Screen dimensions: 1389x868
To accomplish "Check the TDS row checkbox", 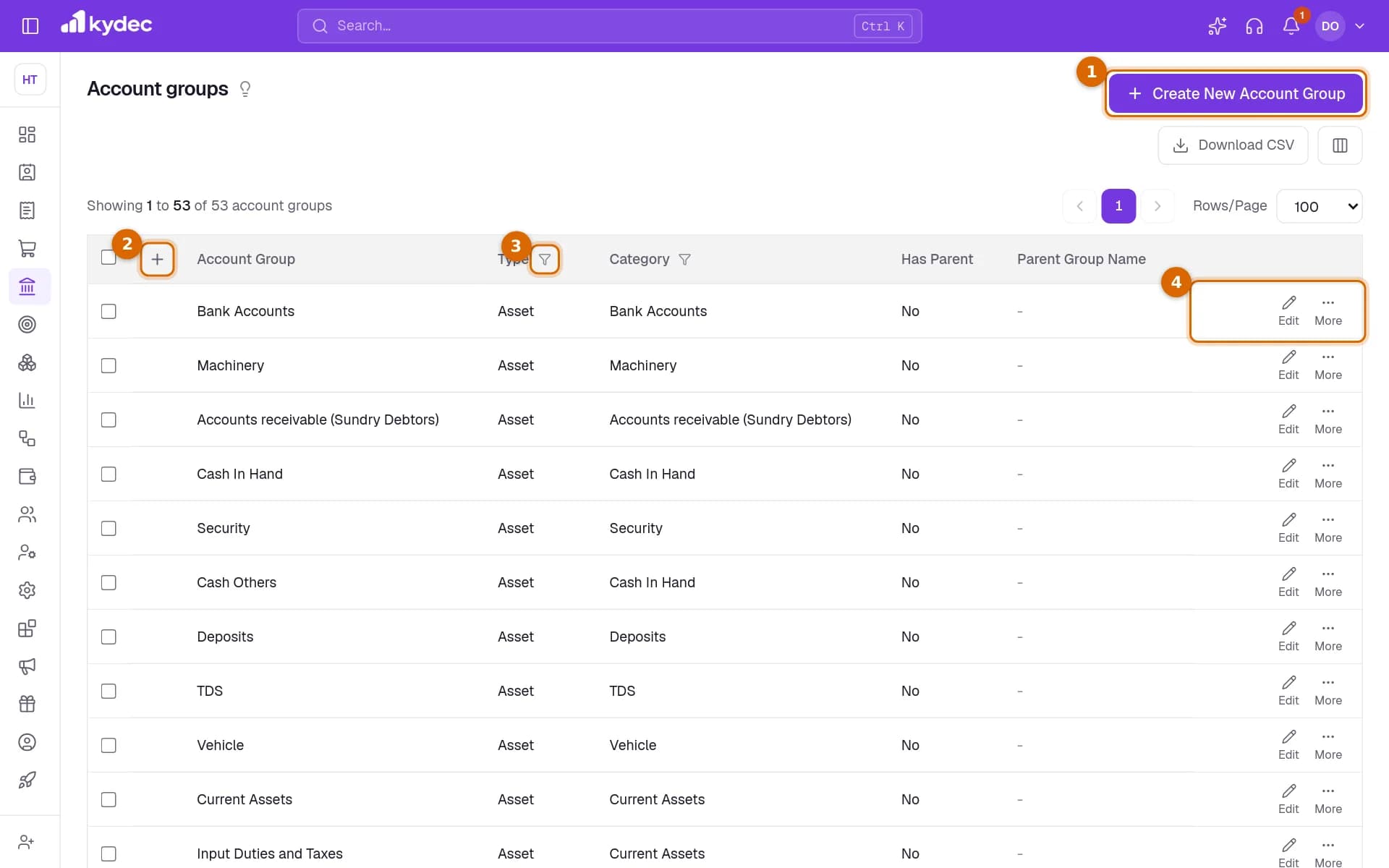I will [109, 691].
